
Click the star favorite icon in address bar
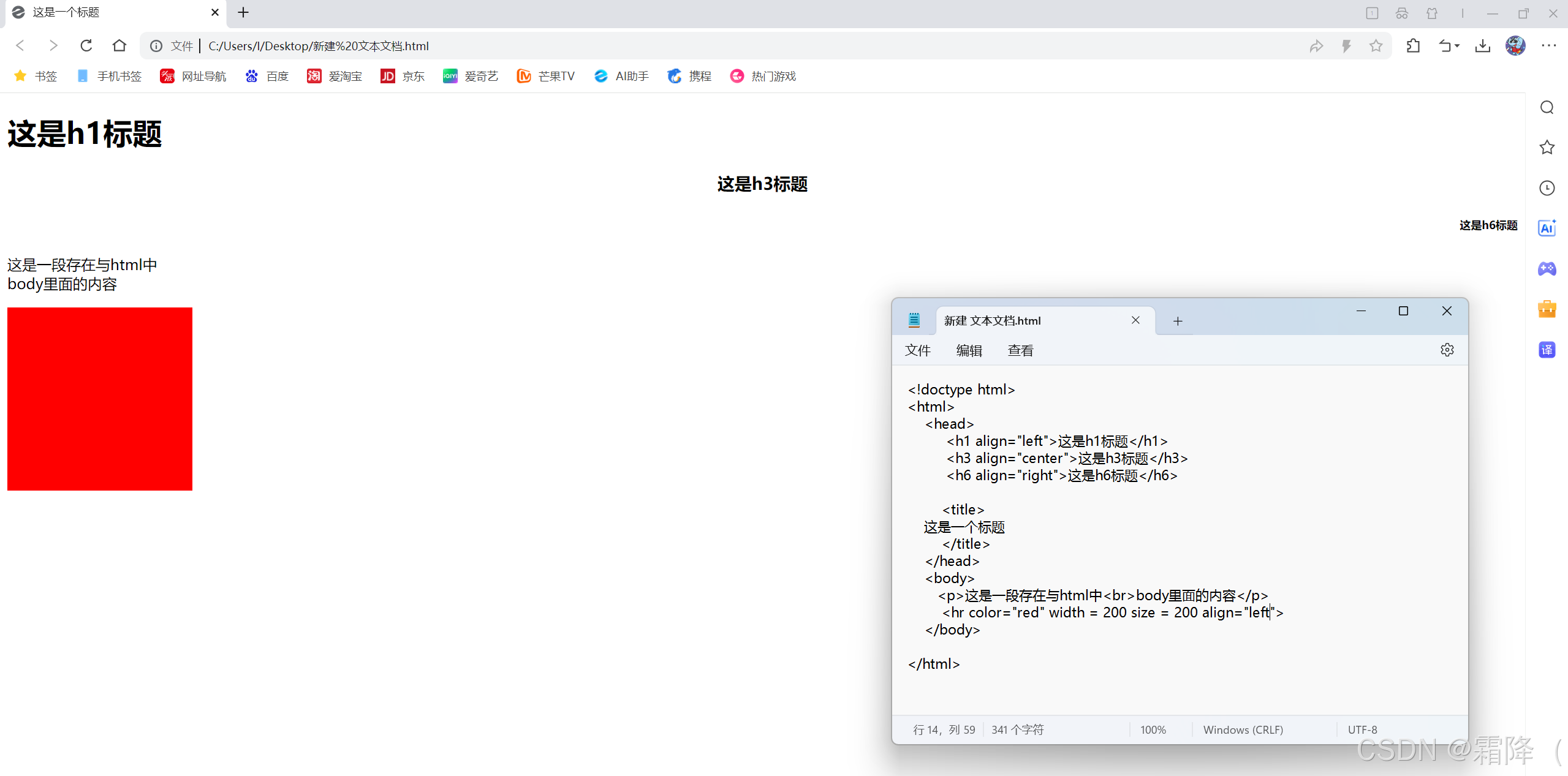(x=1376, y=46)
